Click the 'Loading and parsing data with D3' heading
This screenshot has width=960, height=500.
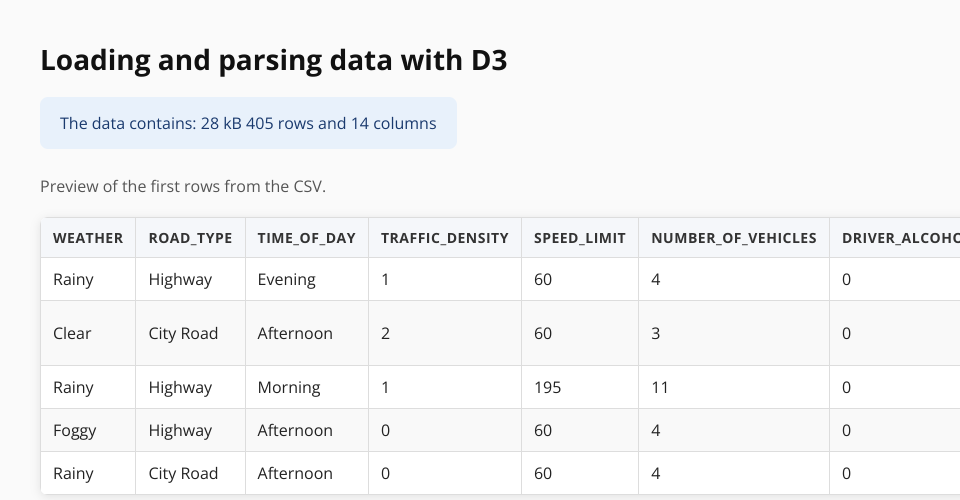[x=274, y=61]
